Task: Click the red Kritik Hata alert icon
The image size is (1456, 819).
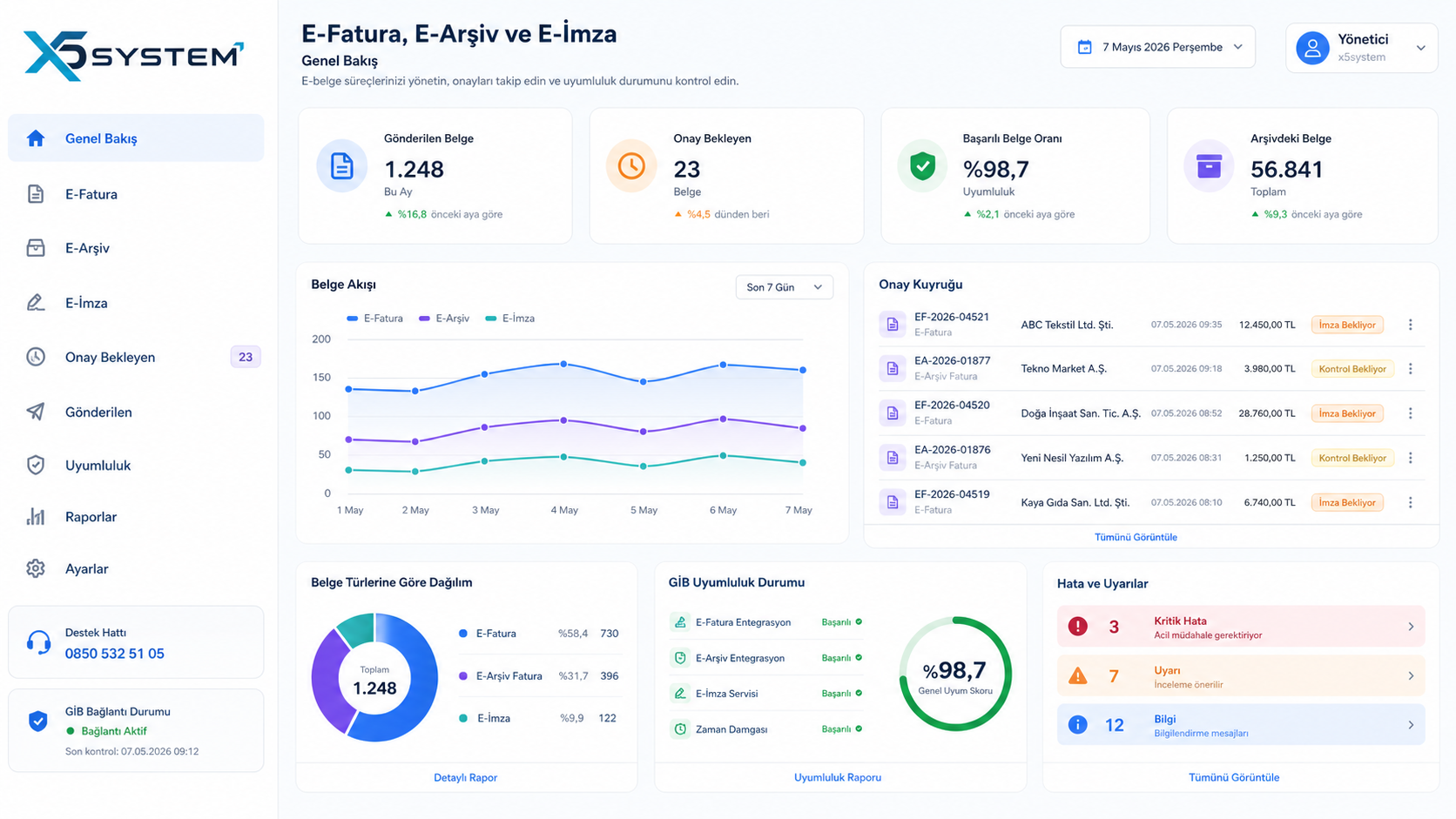Action: pyautogui.click(x=1078, y=627)
